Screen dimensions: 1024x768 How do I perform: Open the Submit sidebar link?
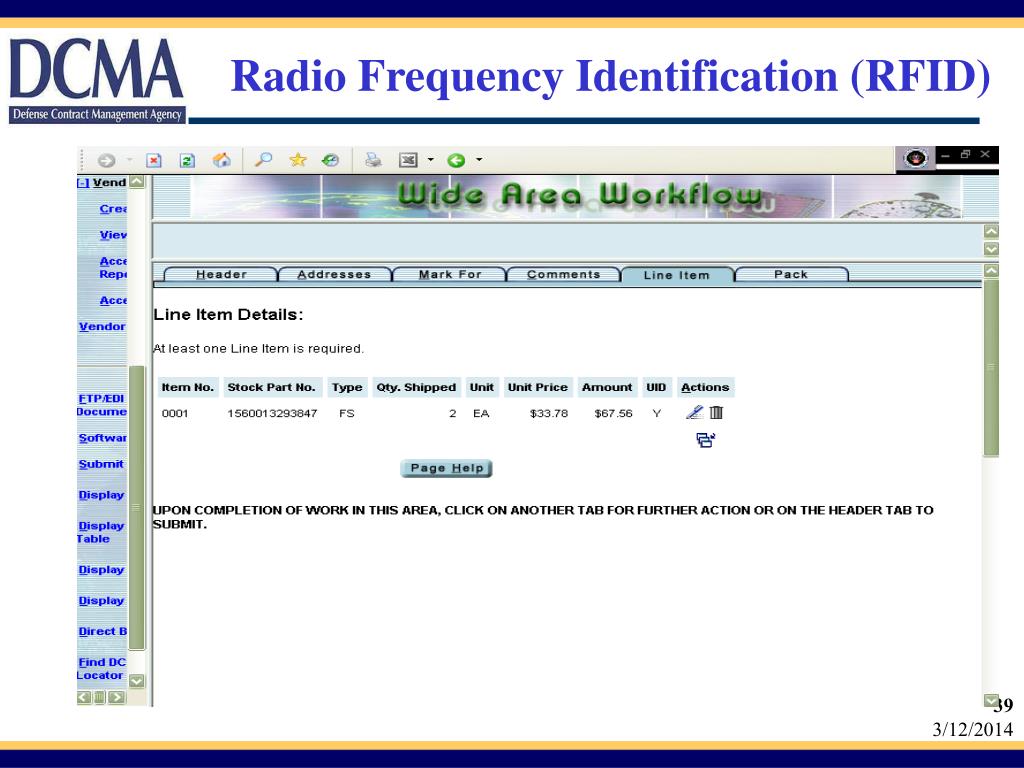(x=101, y=464)
